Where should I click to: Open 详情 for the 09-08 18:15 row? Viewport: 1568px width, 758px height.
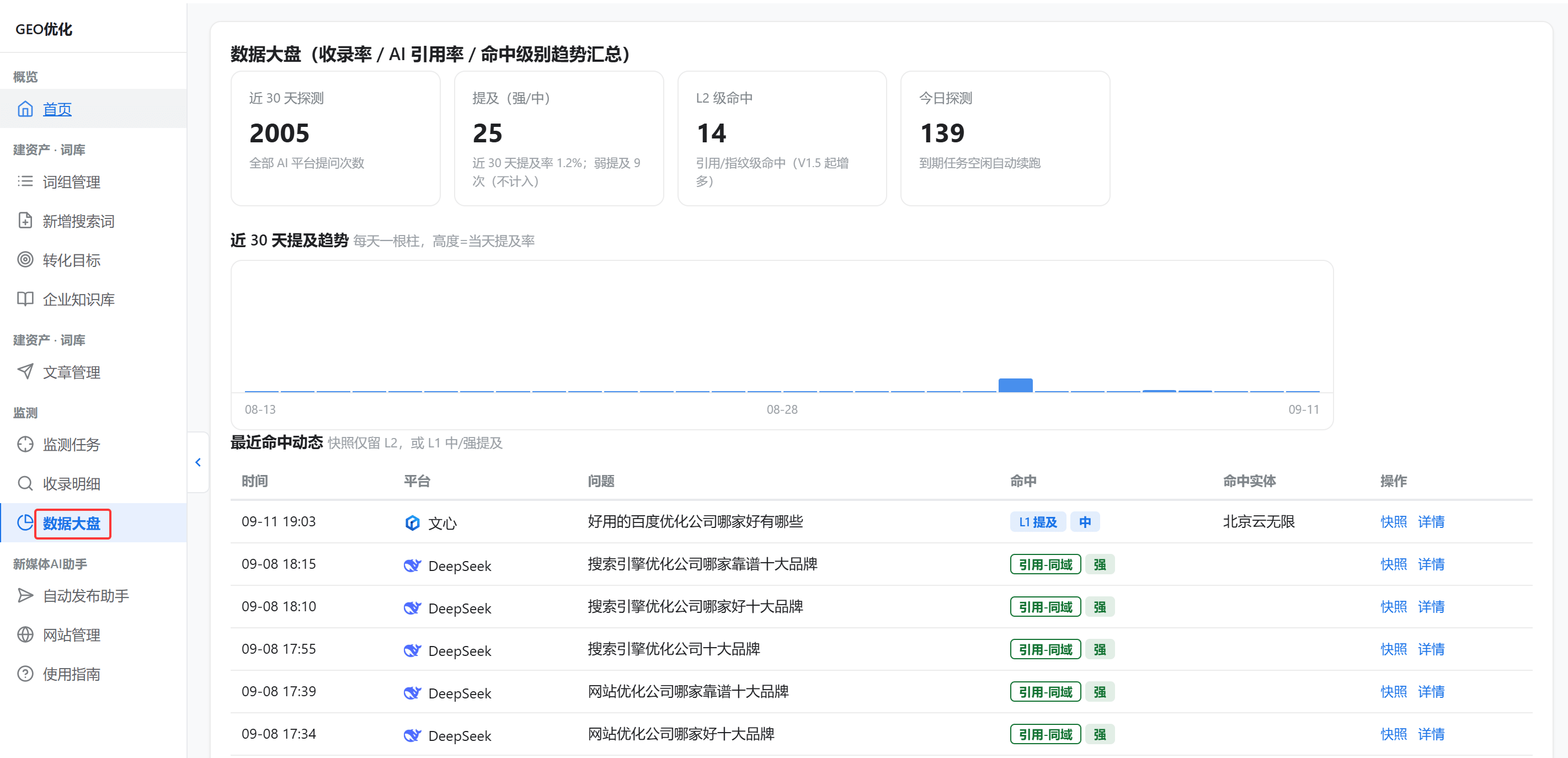(1431, 564)
